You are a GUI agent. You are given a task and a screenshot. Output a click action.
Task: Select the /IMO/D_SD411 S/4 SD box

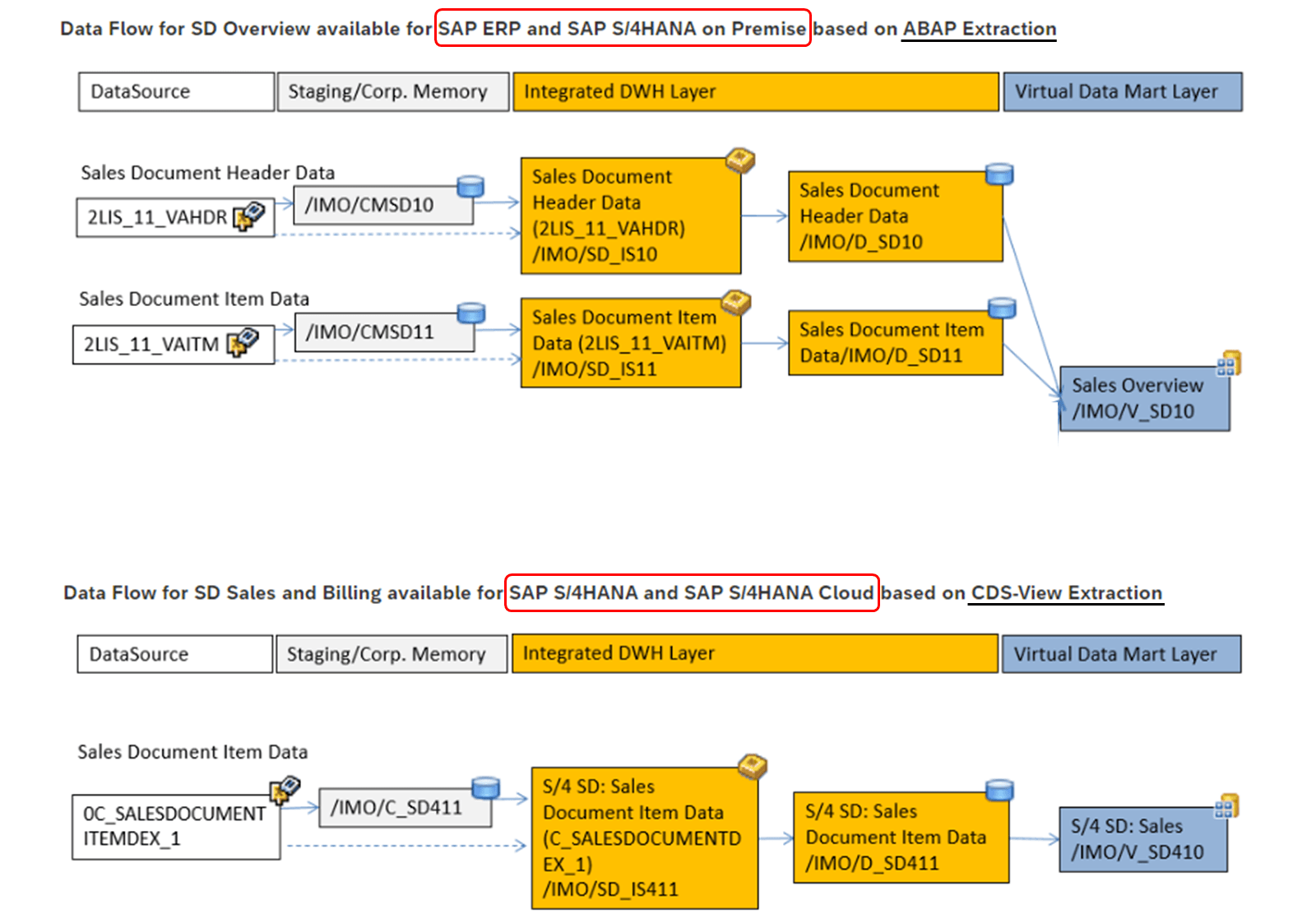(901, 838)
